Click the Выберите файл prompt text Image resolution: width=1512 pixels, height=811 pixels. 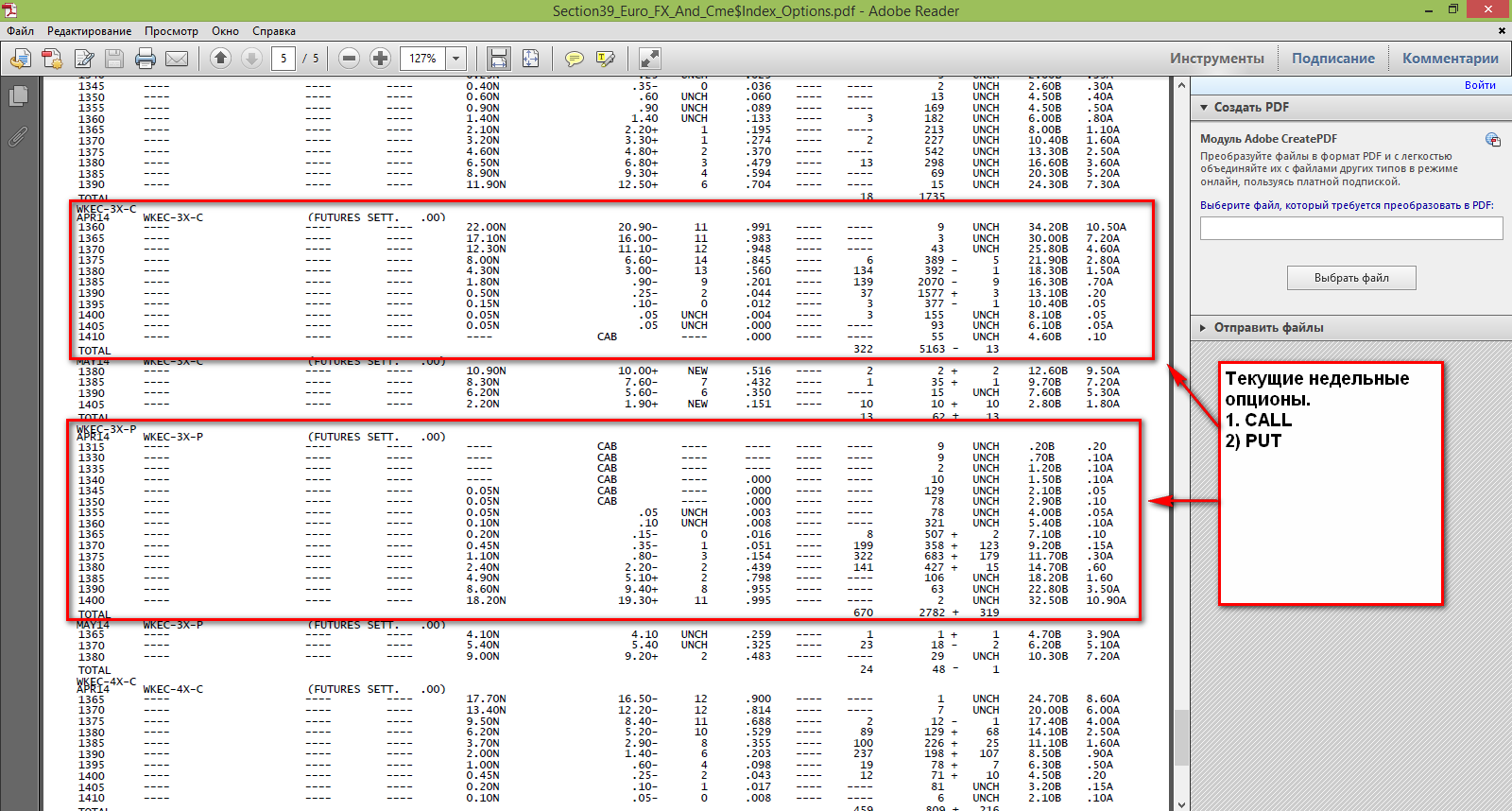[x=1347, y=205]
